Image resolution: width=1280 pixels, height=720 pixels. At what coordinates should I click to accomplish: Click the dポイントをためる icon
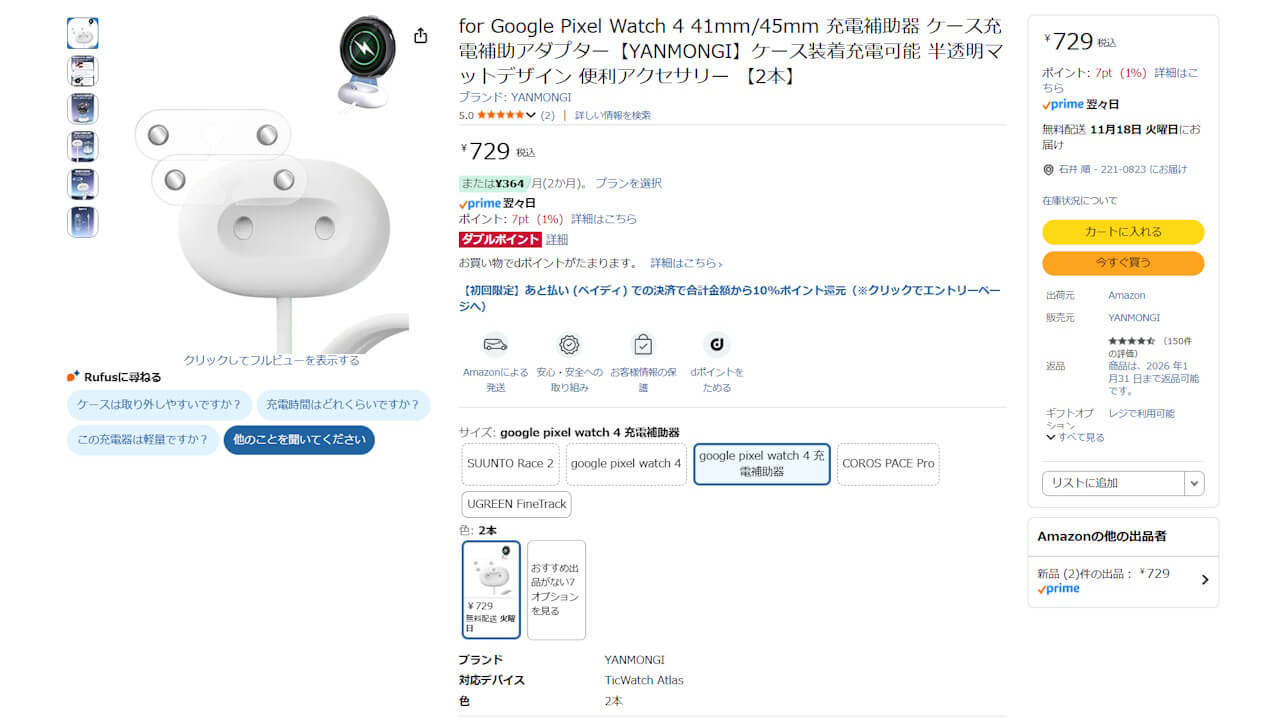716,343
